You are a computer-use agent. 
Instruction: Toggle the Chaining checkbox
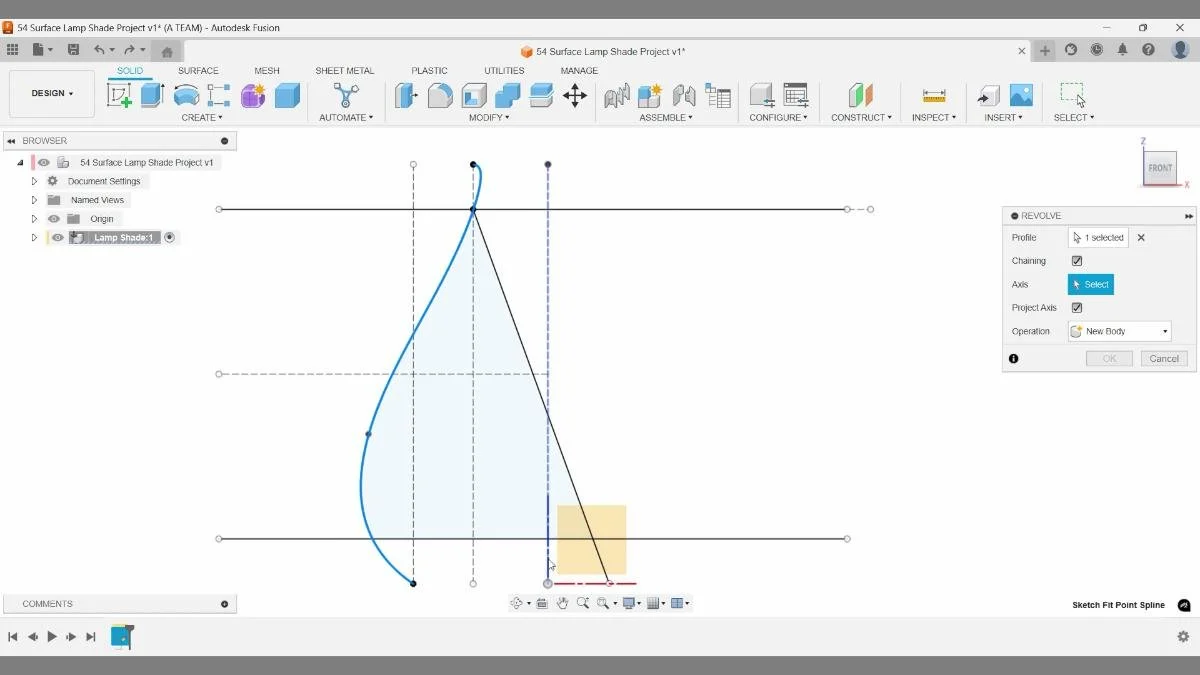click(1077, 261)
